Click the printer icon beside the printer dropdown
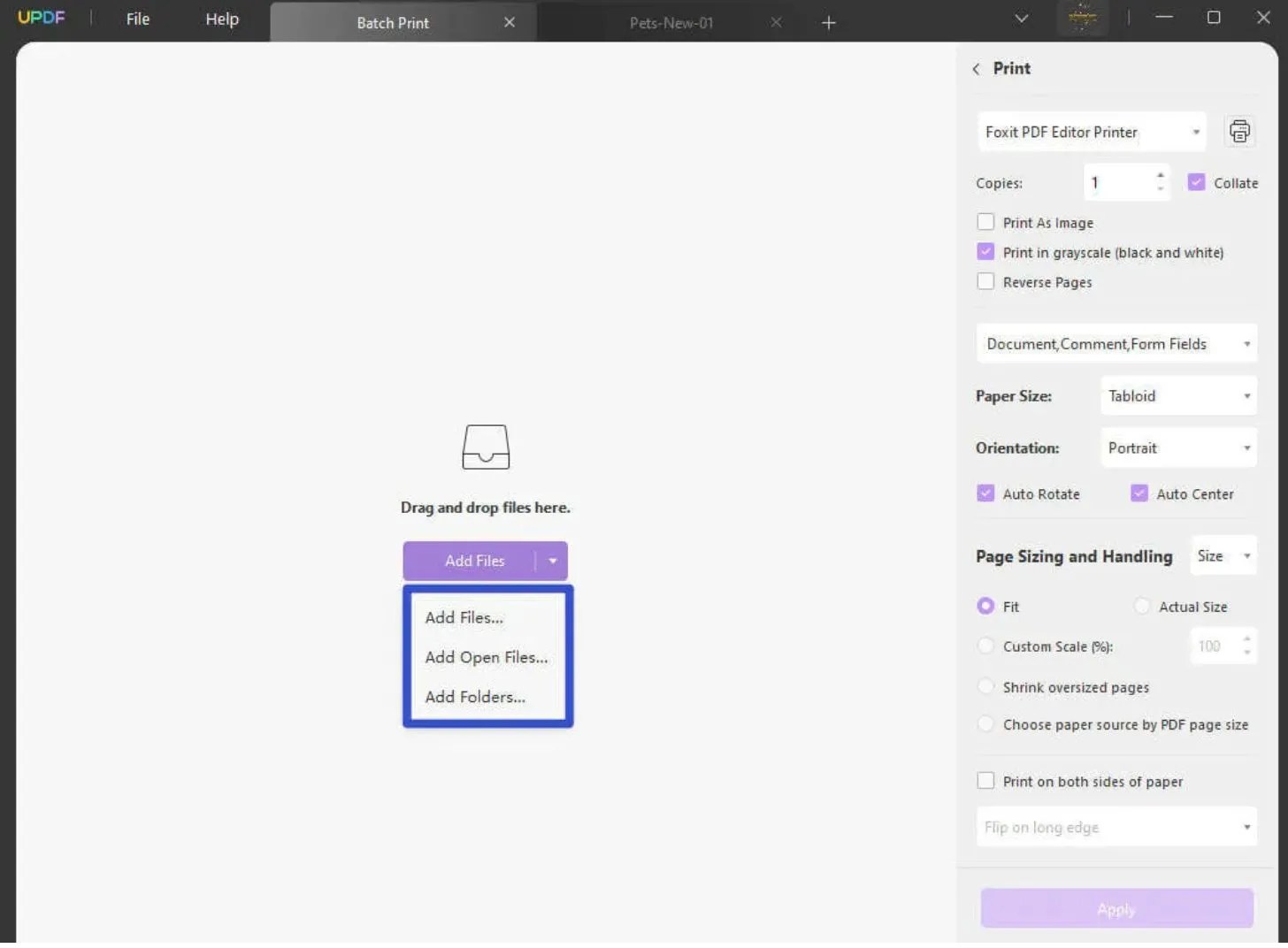Image resolution: width=1288 pixels, height=948 pixels. 1239,131
